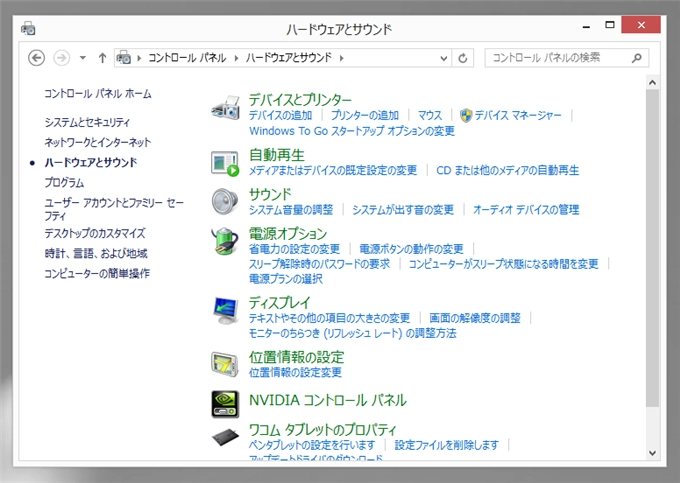Click コンピューターがスリープ状態になる時間を変更
Viewport: 680px width, 483px height.
tap(503, 264)
